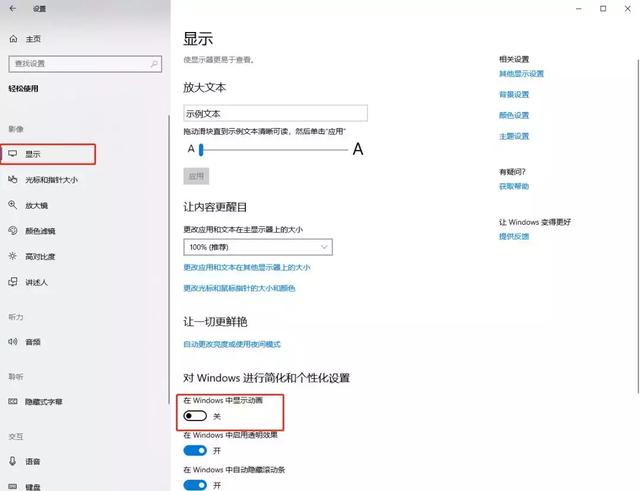Click the 让内容更醒目 heading
Viewport: 640px width, 491px height.
[215, 207]
